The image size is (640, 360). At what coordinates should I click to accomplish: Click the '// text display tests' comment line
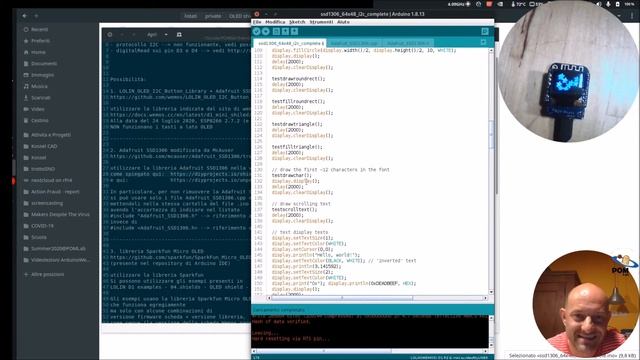(300, 232)
